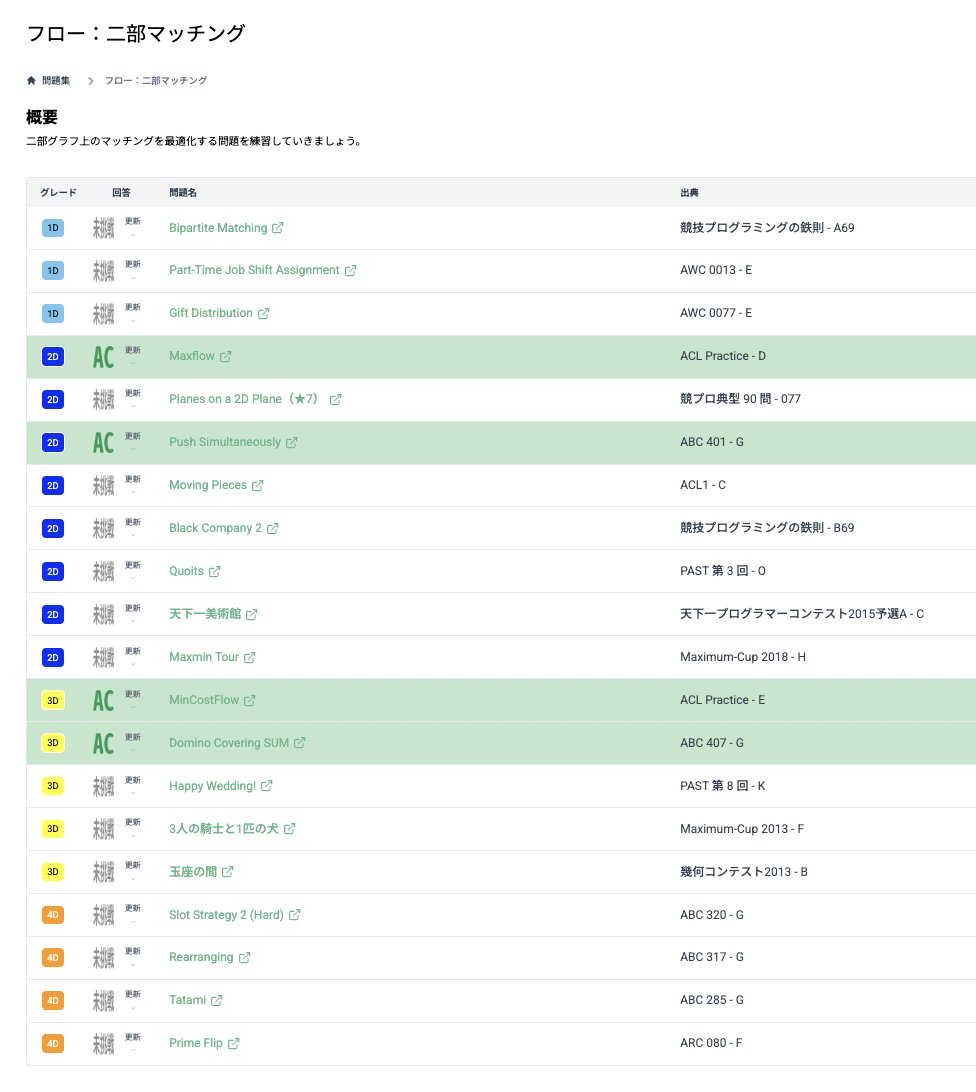Expand 更新 dropdown for Prime Flip row
976x1092 pixels.
click(x=133, y=1043)
